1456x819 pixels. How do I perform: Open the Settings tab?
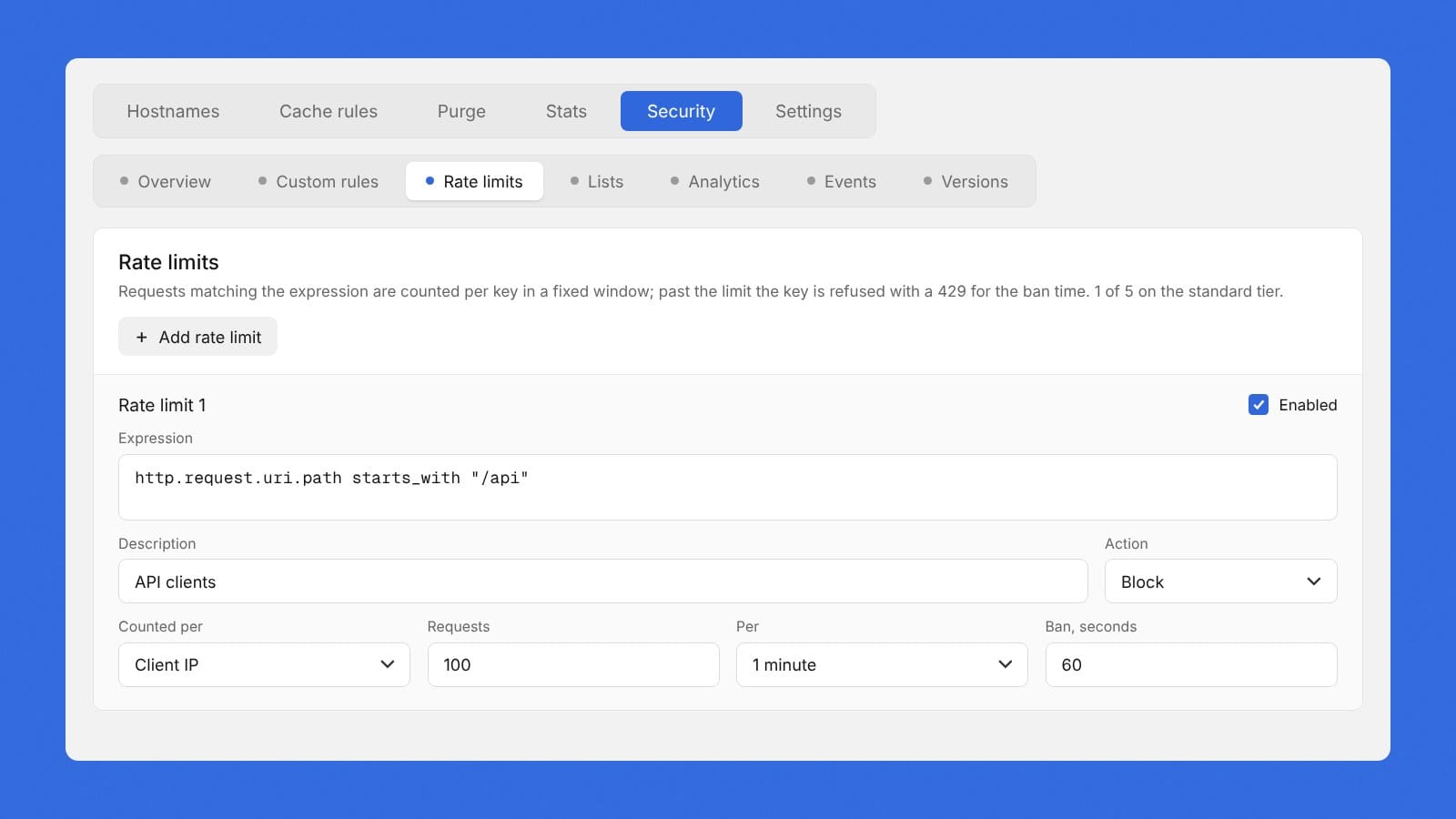tap(808, 111)
